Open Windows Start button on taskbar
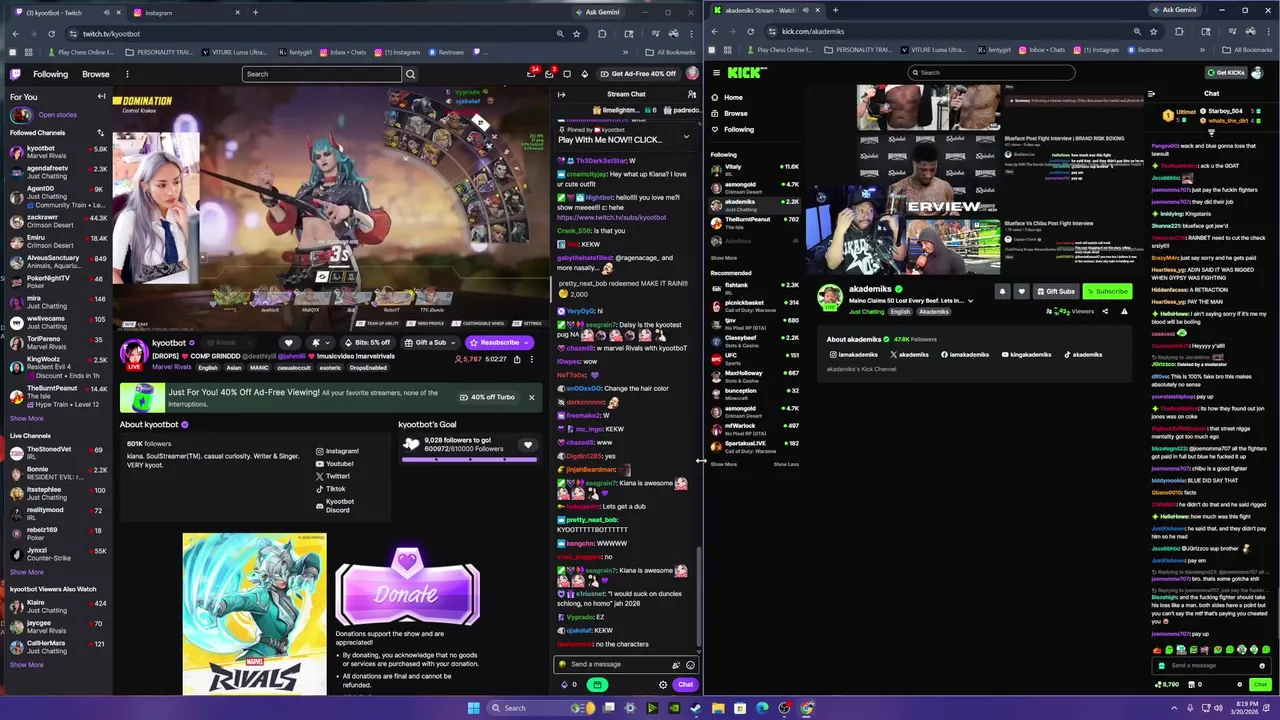The width and height of the screenshot is (1280, 720). tap(473, 708)
